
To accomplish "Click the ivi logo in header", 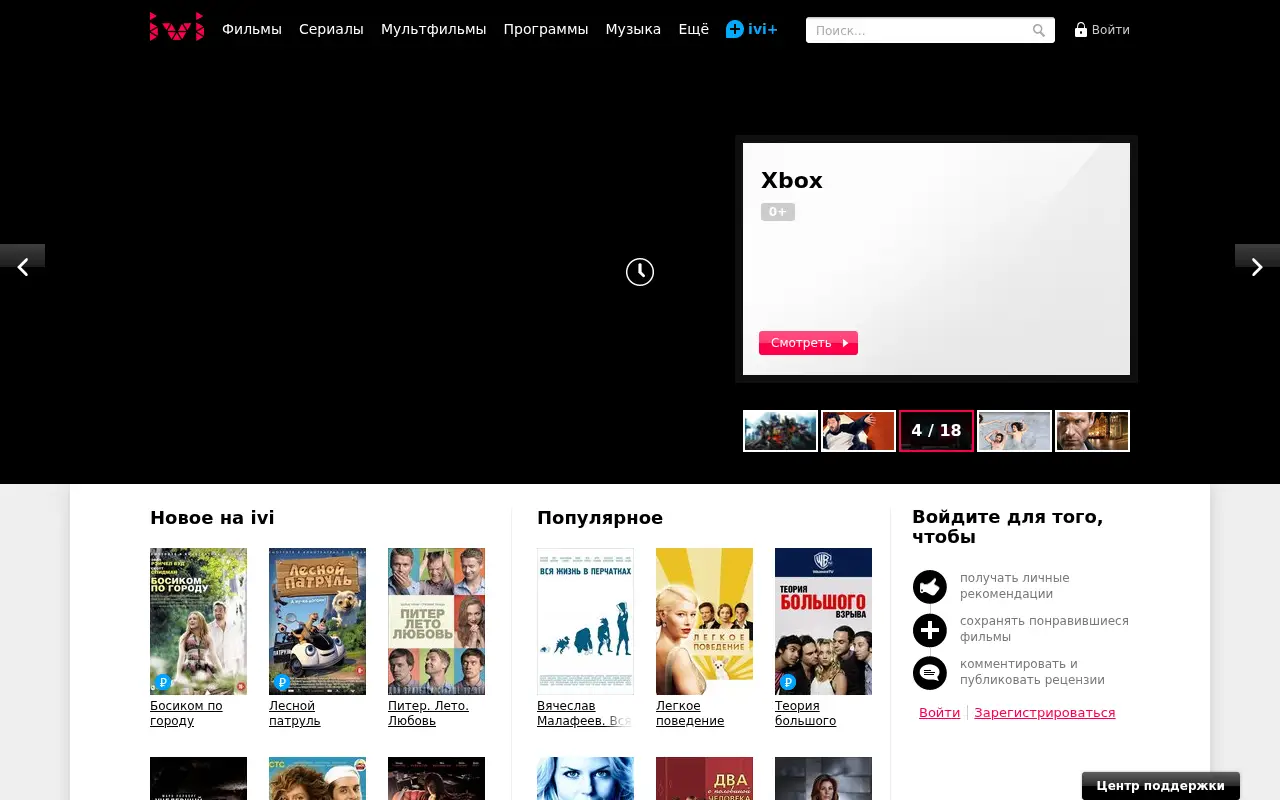I will tap(177, 27).
